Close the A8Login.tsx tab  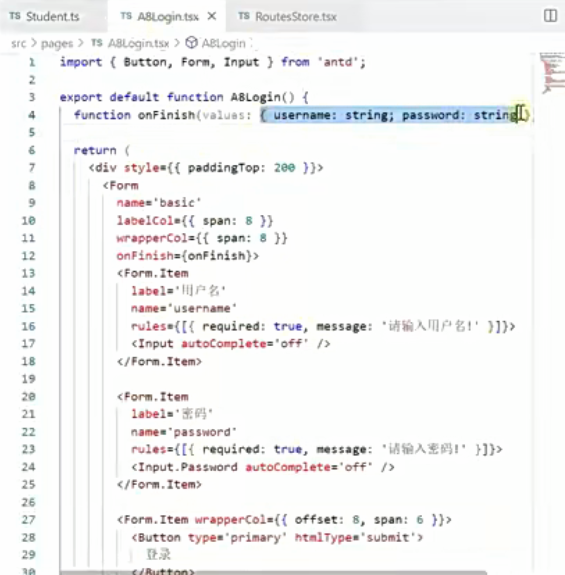(212, 16)
